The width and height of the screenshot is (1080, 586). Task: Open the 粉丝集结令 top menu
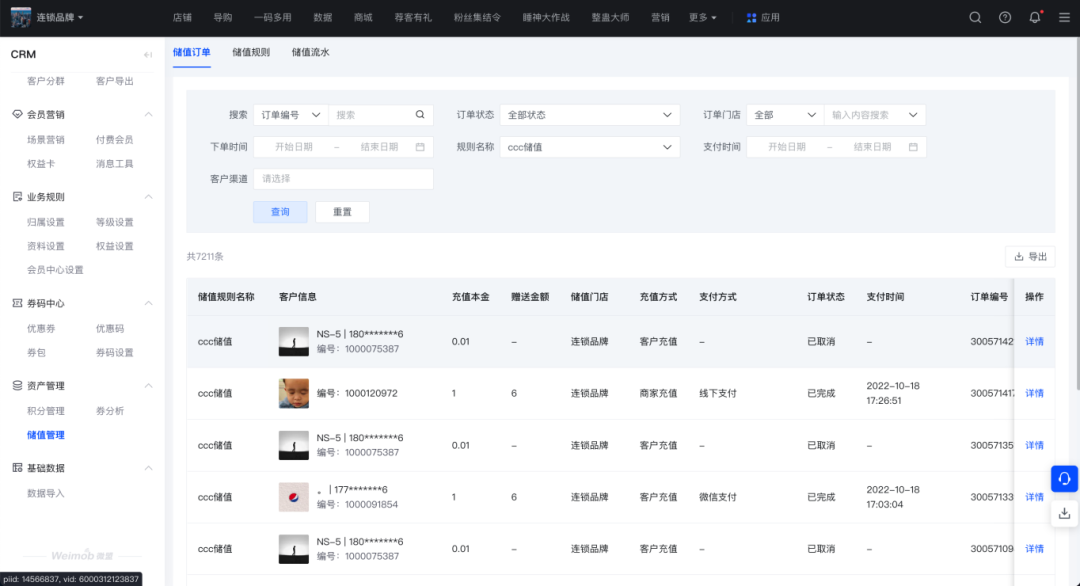pyautogui.click(x=477, y=18)
